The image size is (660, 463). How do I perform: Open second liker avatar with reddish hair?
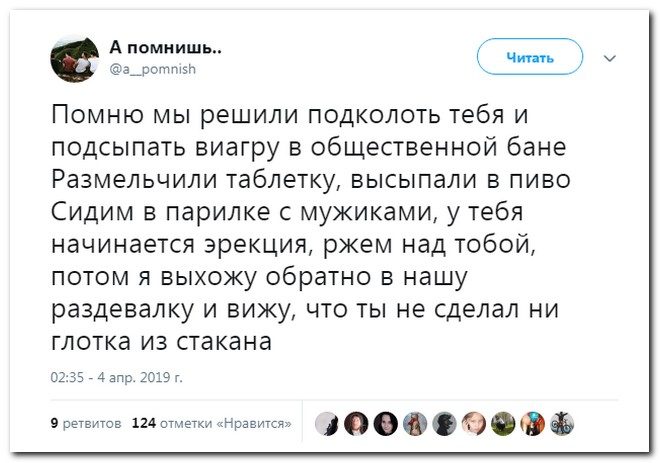click(x=356, y=424)
